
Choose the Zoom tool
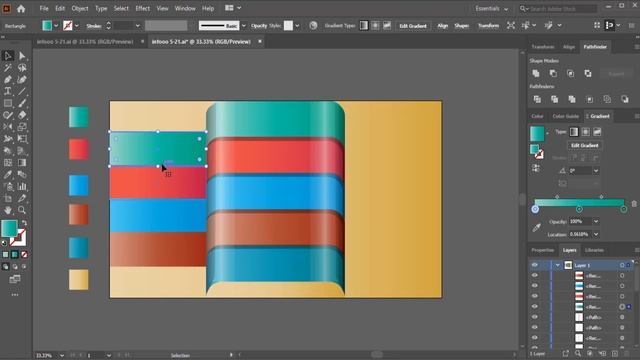tap(22, 210)
